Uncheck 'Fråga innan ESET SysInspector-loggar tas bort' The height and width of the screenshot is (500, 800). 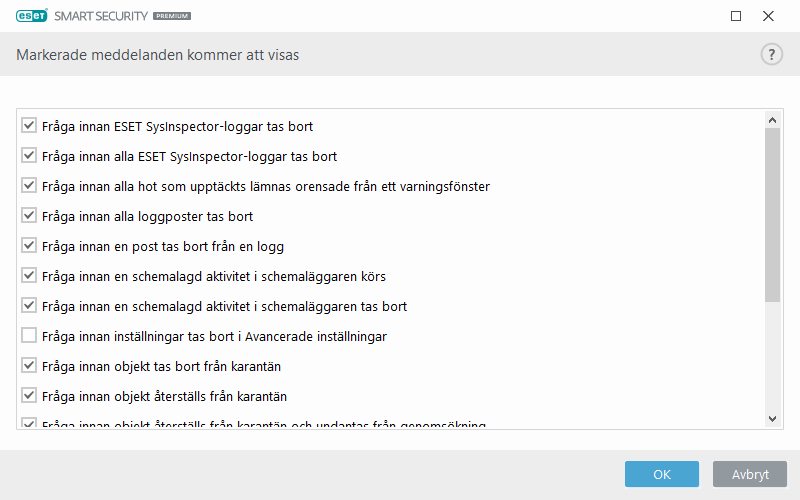(29, 126)
